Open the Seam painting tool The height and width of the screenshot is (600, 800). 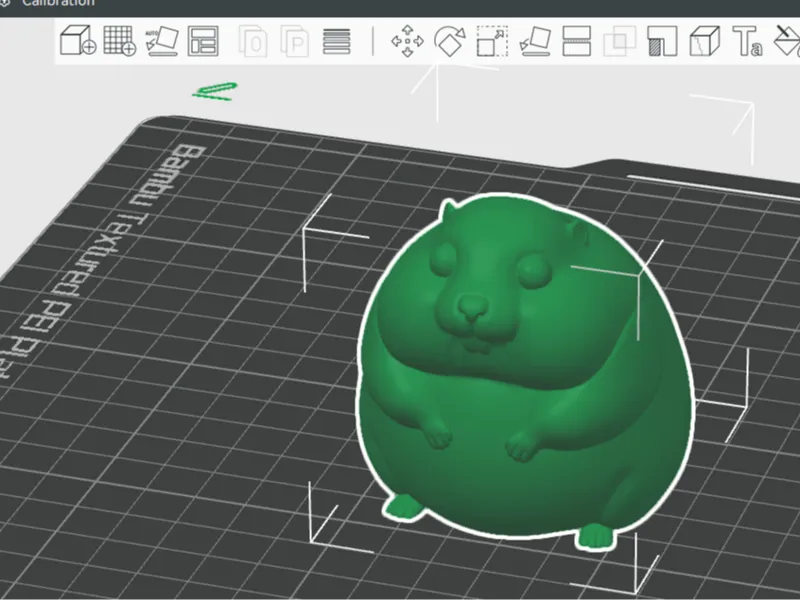click(704, 41)
